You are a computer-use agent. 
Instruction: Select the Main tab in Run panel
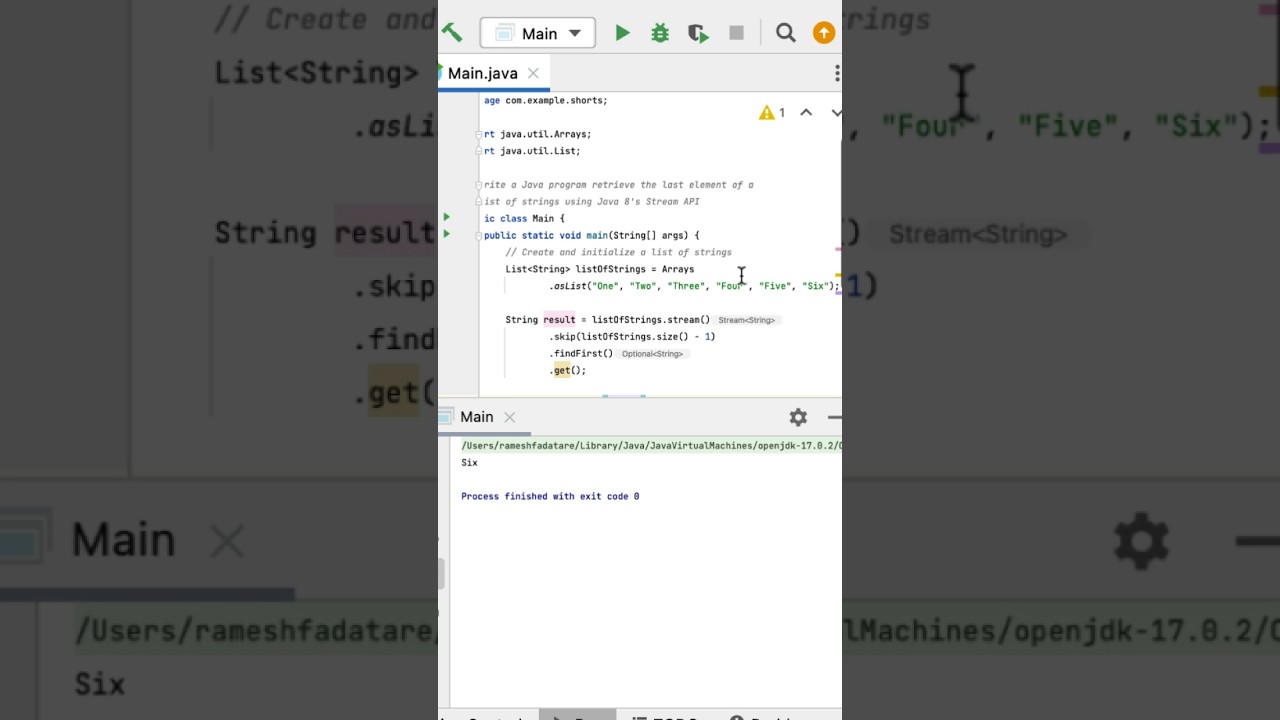click(x=476, y=417)
